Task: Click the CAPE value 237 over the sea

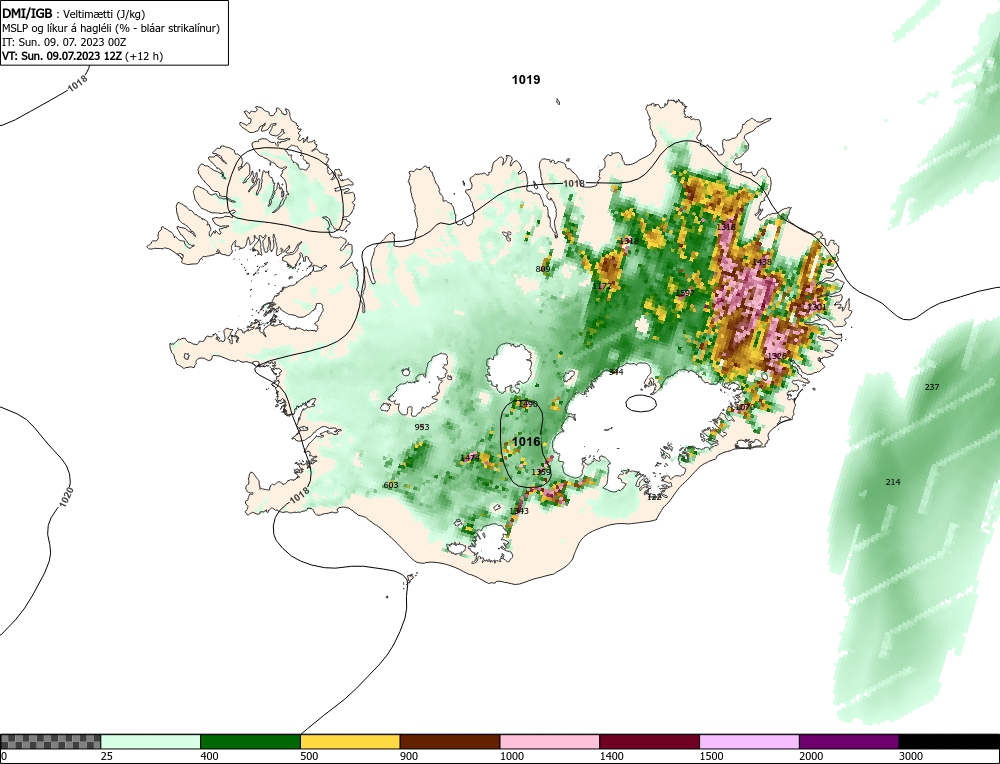Action: [932, 387]
